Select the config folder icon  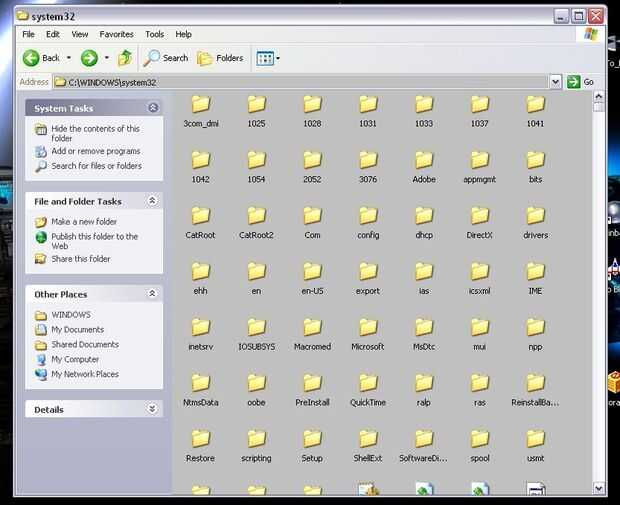[368, 215]
